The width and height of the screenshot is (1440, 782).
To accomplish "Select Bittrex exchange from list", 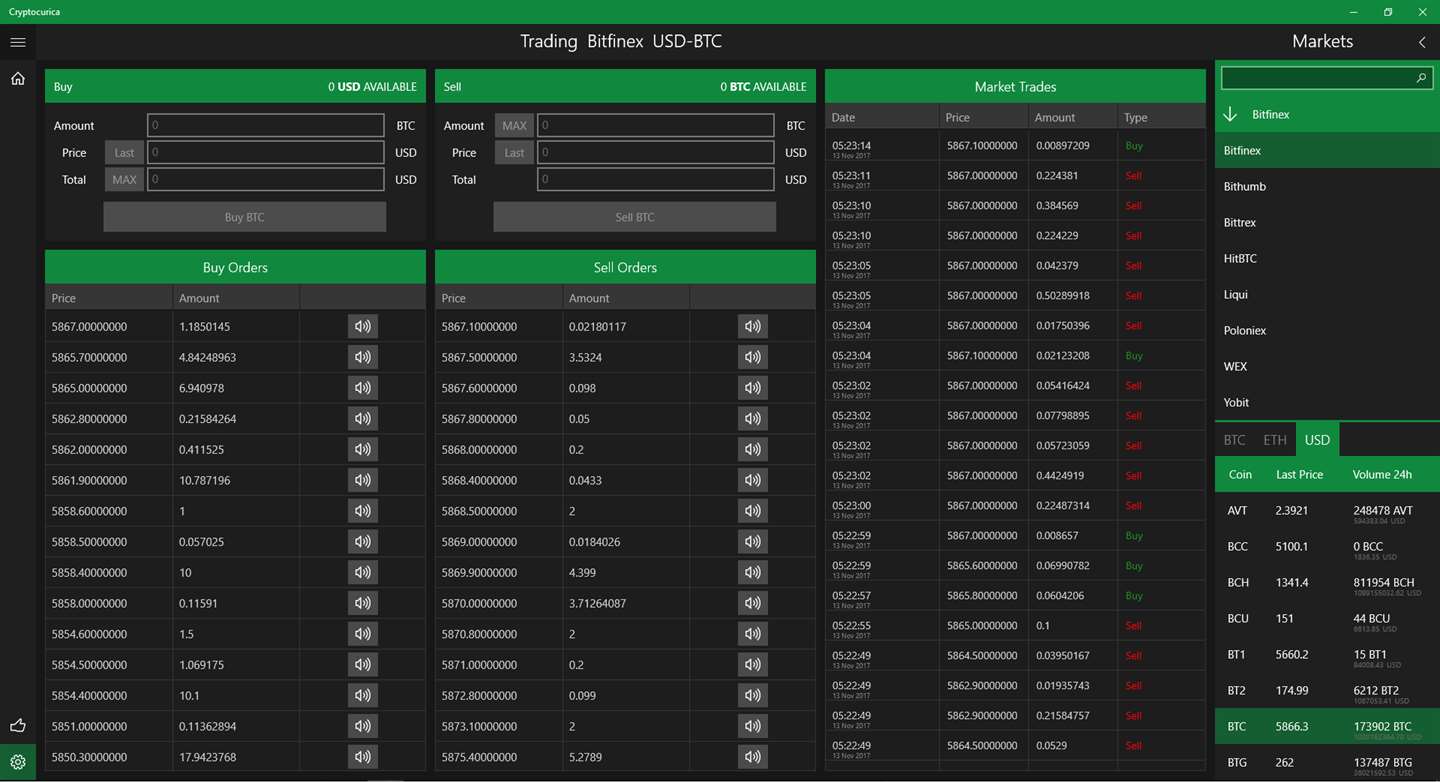I will point(1327,222).
